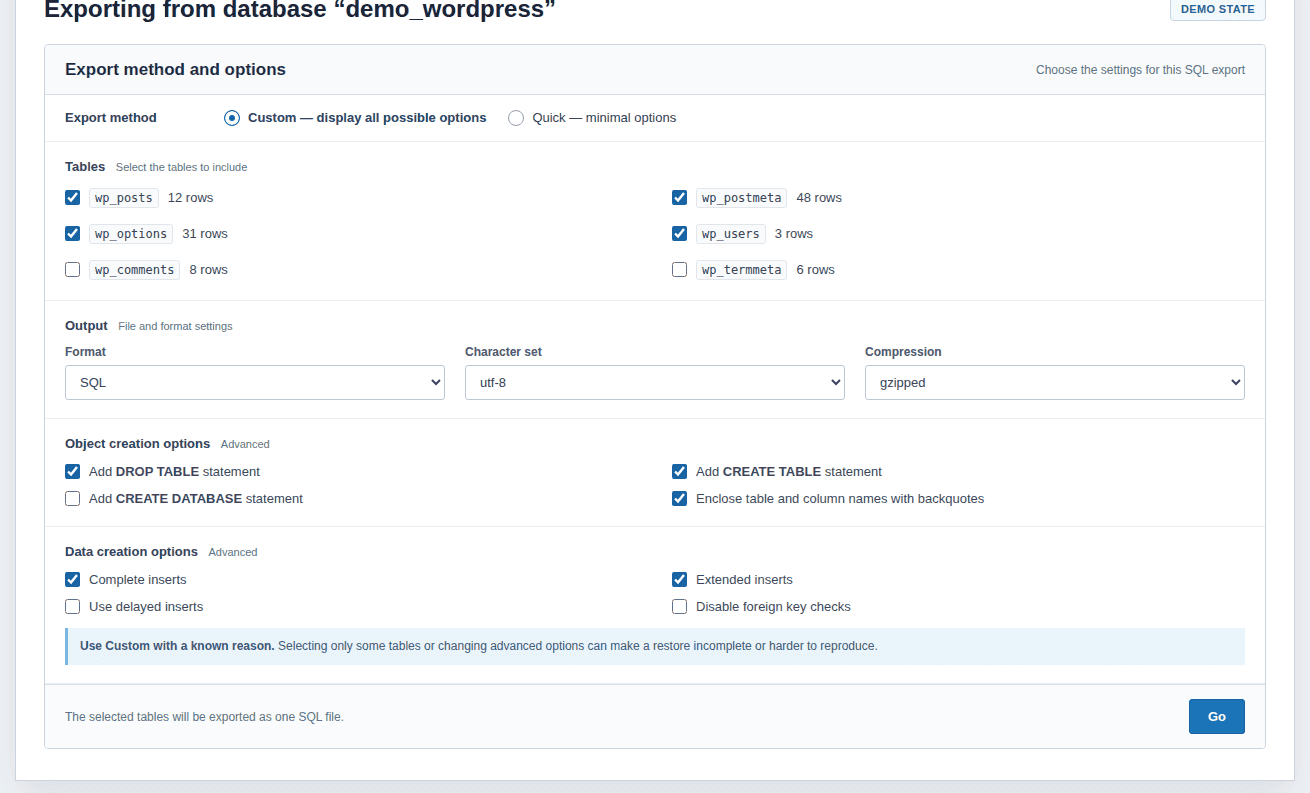Click the 'Choose the settings for this SQL export' text
Viewport: 1310px width, 793px height.
click(1140, 70)
